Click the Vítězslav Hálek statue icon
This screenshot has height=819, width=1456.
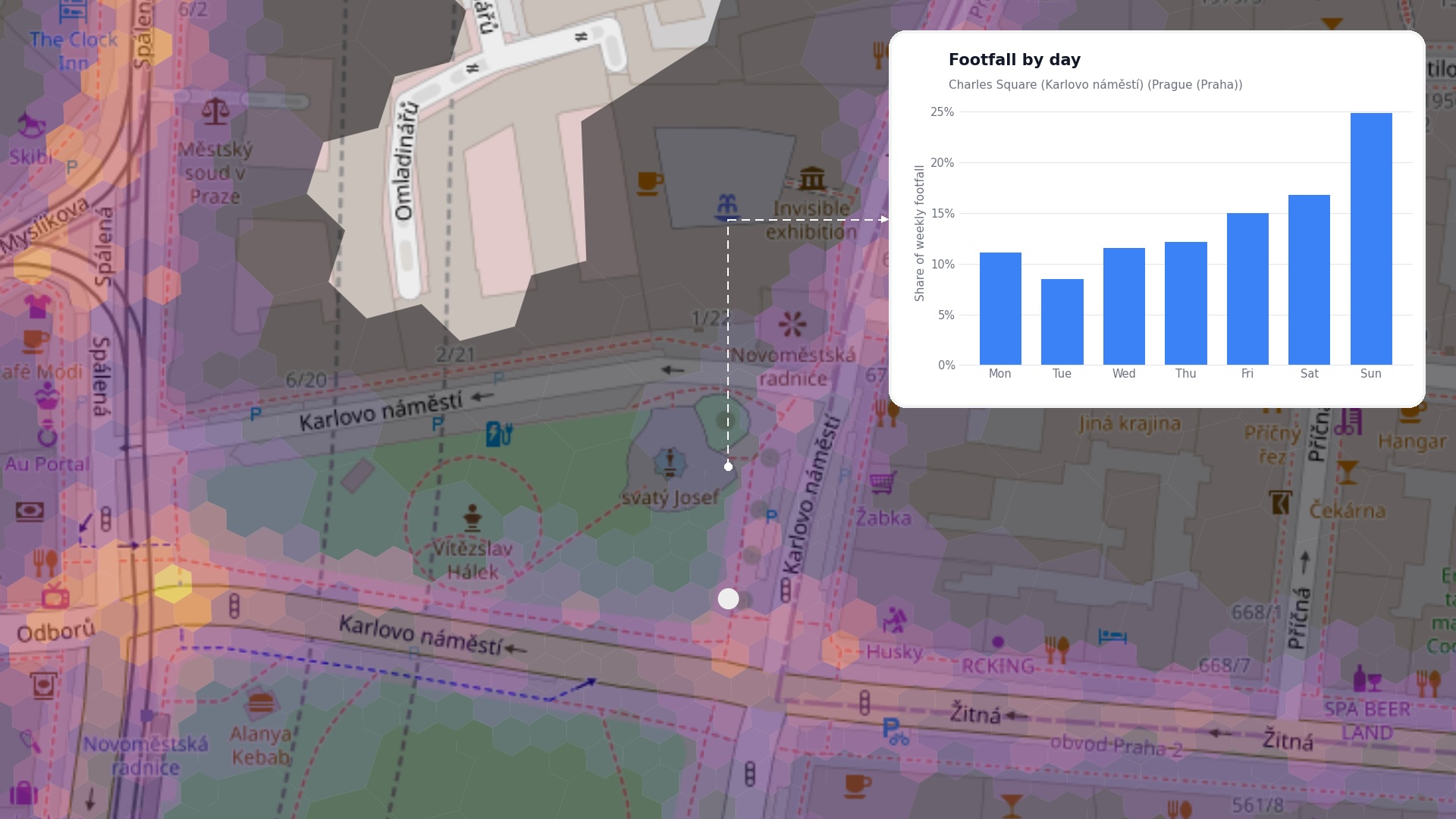click(x=472, y=518)
